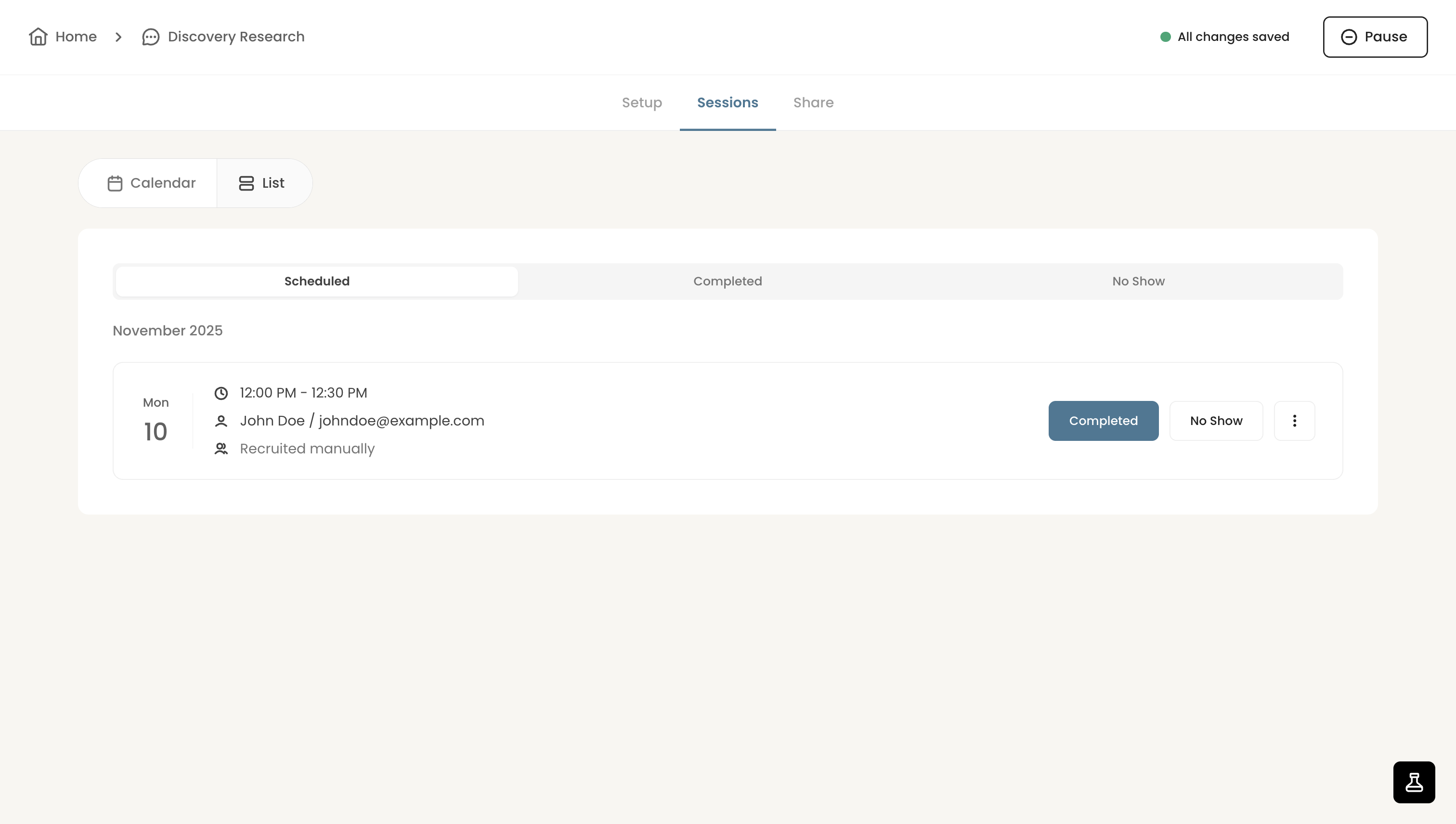The image size is (1456, 824).
Task: Pause the study with the Pause button
Action: 1375,37
